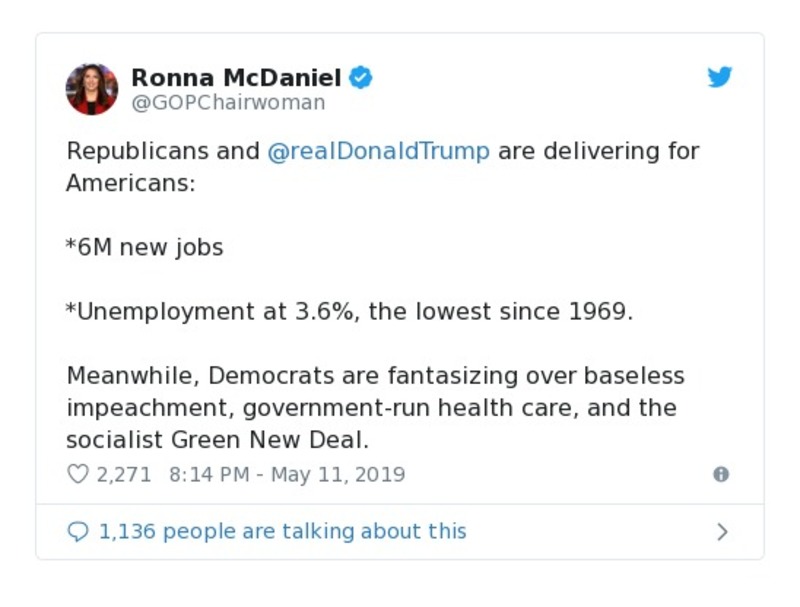Click the heart icon to like the tweet
Image resolution: width=800 pixels, height=607 pixels.
78,474
